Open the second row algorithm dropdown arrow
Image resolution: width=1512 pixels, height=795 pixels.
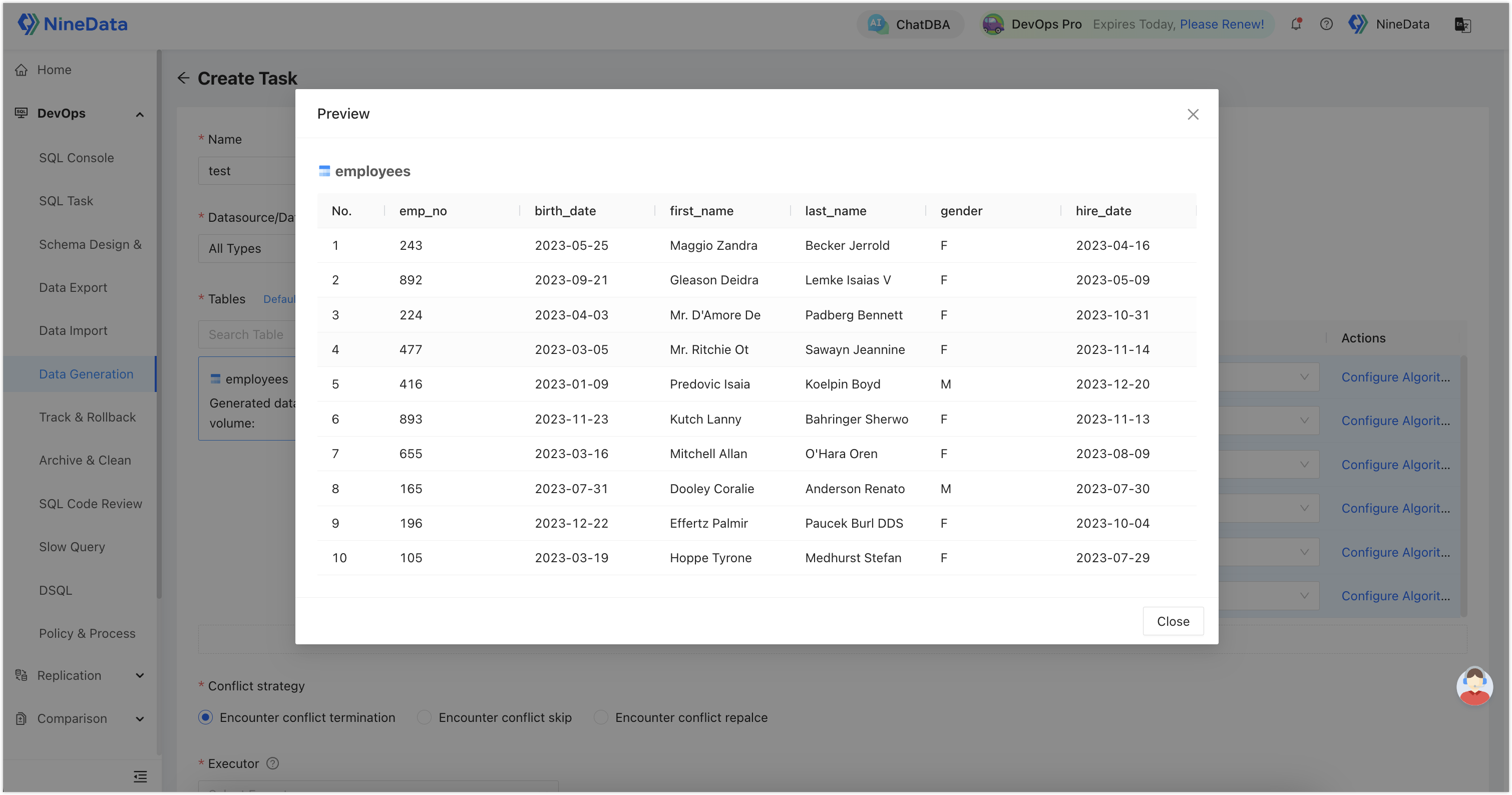(1304, 421)
